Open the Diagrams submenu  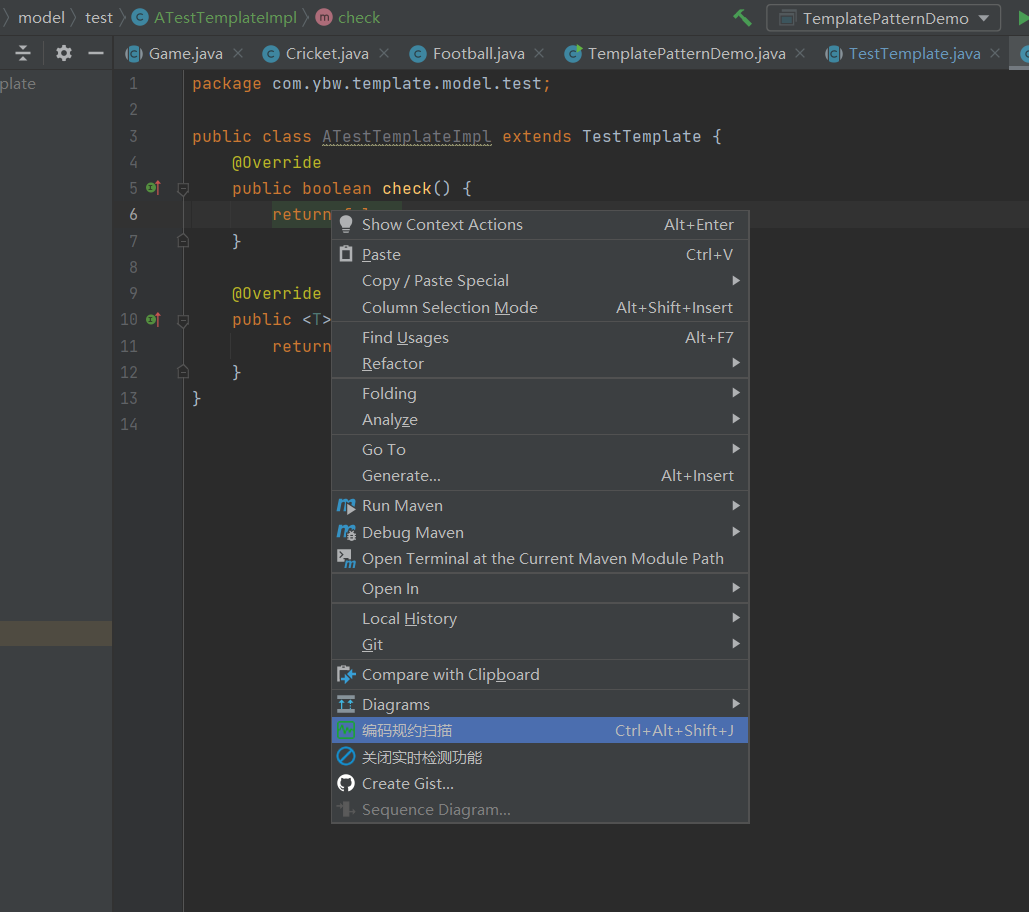point(540,705)
